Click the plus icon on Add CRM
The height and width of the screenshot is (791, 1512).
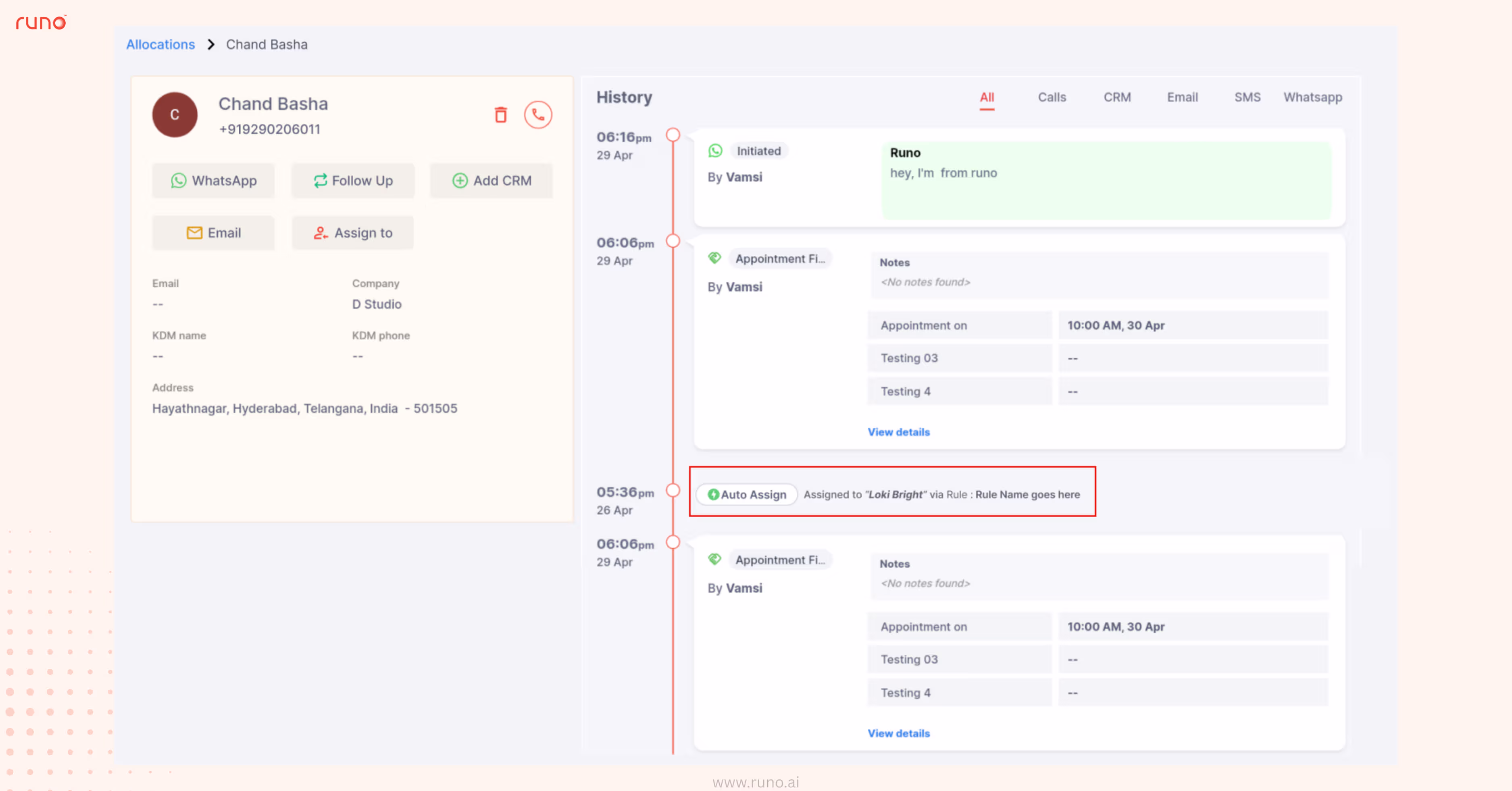click(x=460, y=181)
